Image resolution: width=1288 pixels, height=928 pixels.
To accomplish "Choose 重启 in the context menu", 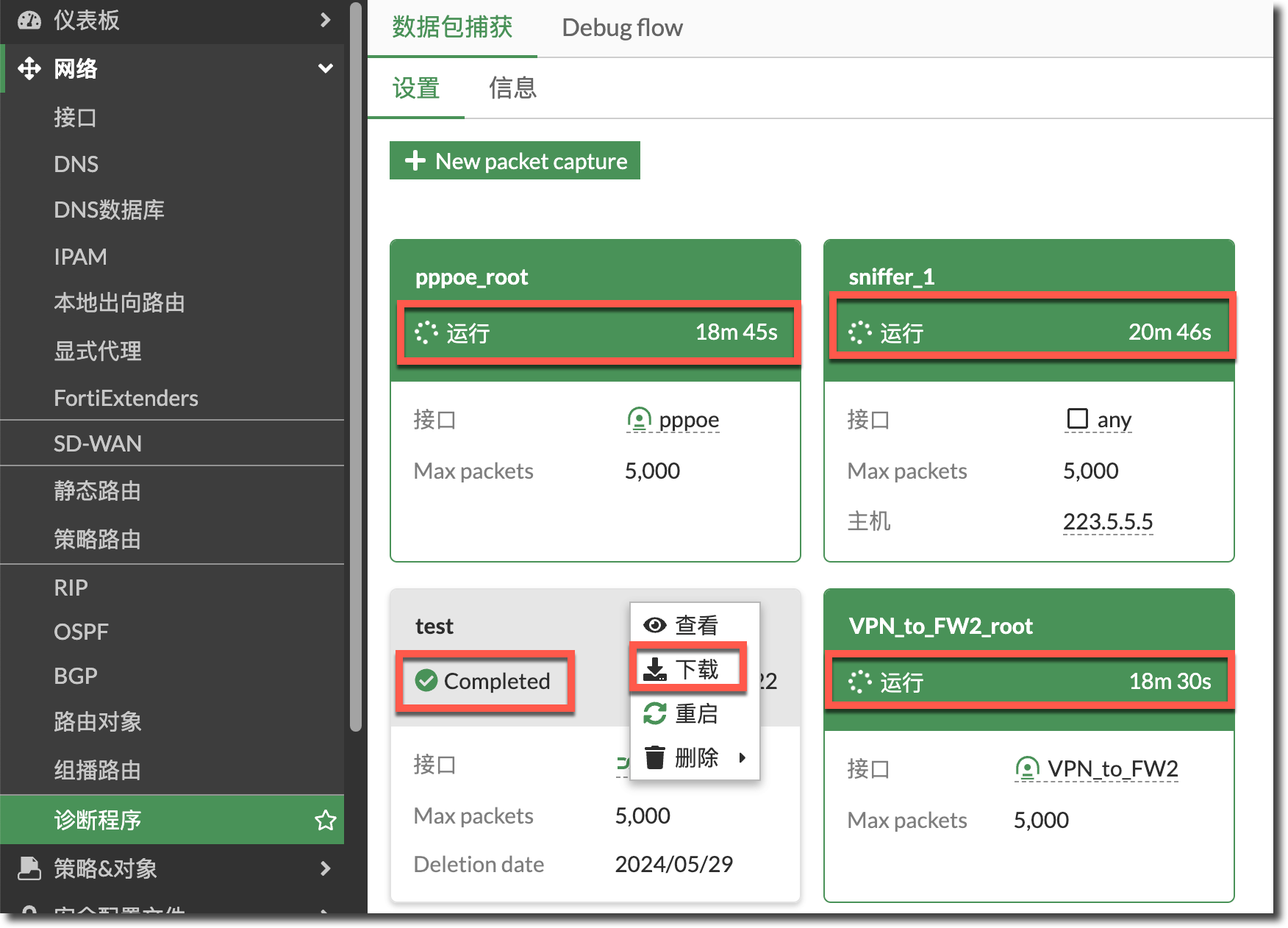I will coord(688,713).
